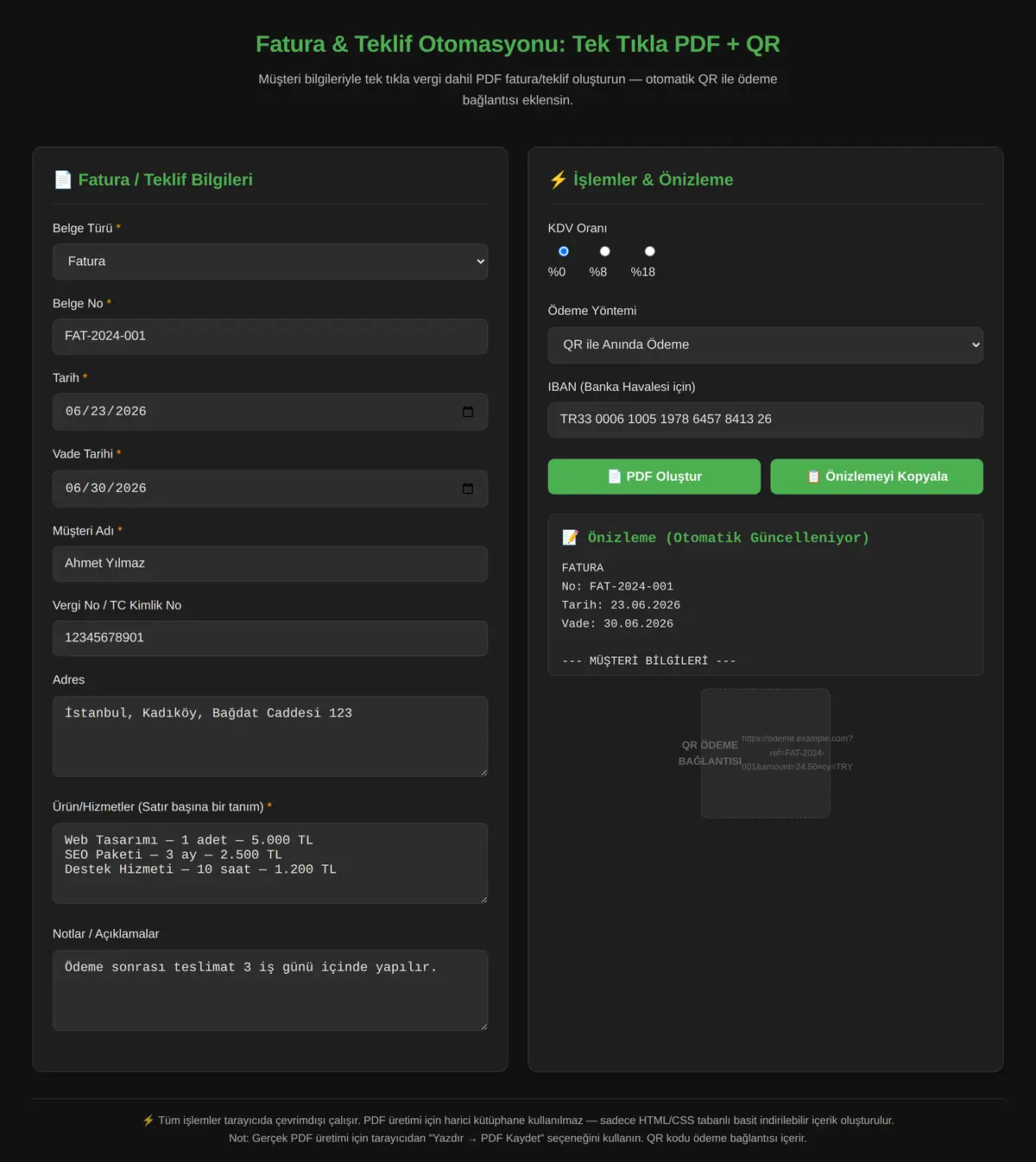Focus the Belge No input field
1036x1162 pixels.
coord(270,337)
